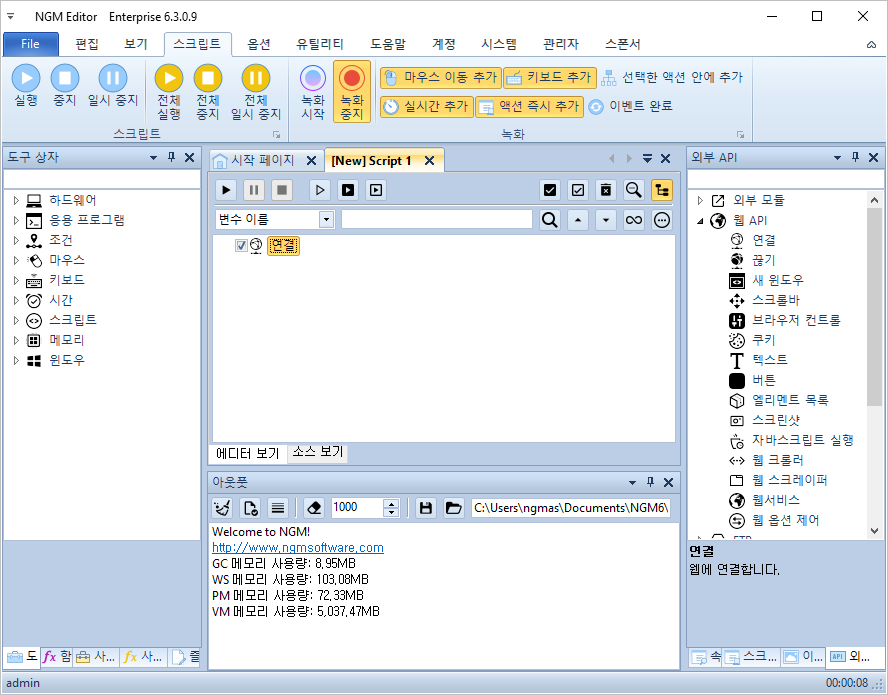Click the output path field showing C:\Users\ngmas
Image resolution: width=888 pixels, height=695 pixels.
pos(571,508)
